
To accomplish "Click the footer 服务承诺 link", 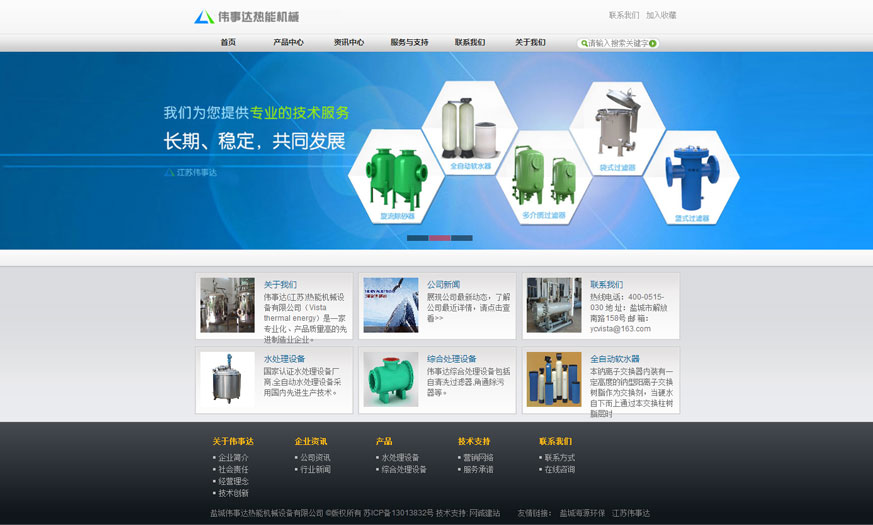I will point(478,469).
